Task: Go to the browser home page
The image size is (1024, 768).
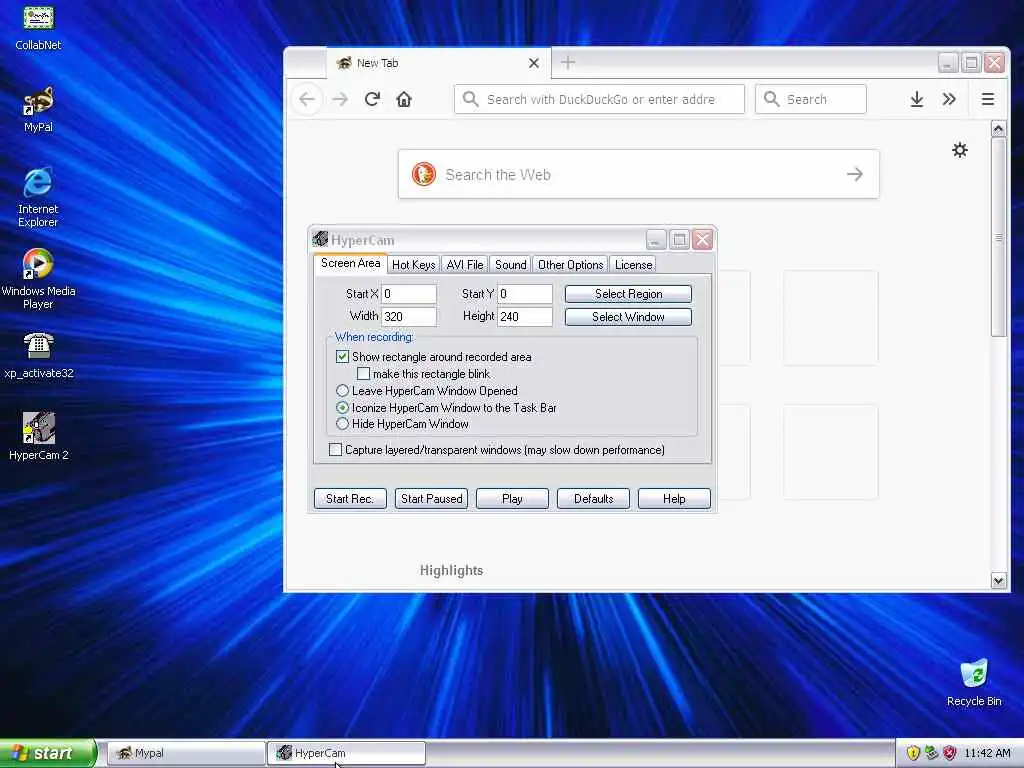Action: (404, 99)
